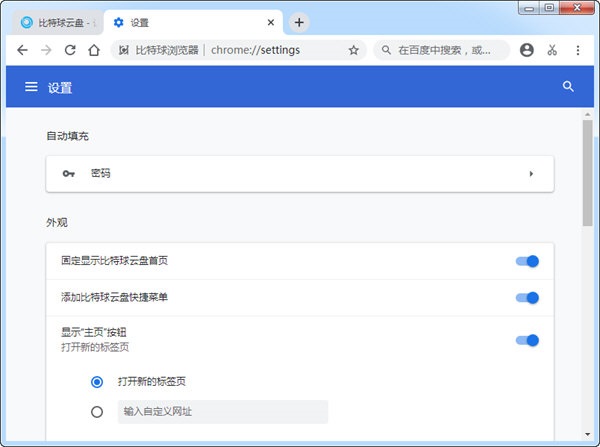Toggle 固定显示比特球云盘首页 switch
Screen dimensions: 600x447
(x=527, y=261)
